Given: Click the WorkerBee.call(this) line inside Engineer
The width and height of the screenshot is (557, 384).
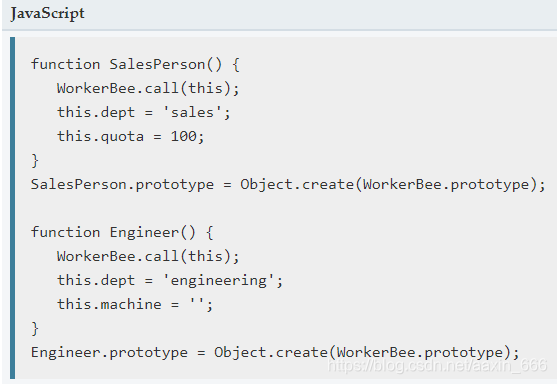Looking at the screenshot, I should 148,256.
